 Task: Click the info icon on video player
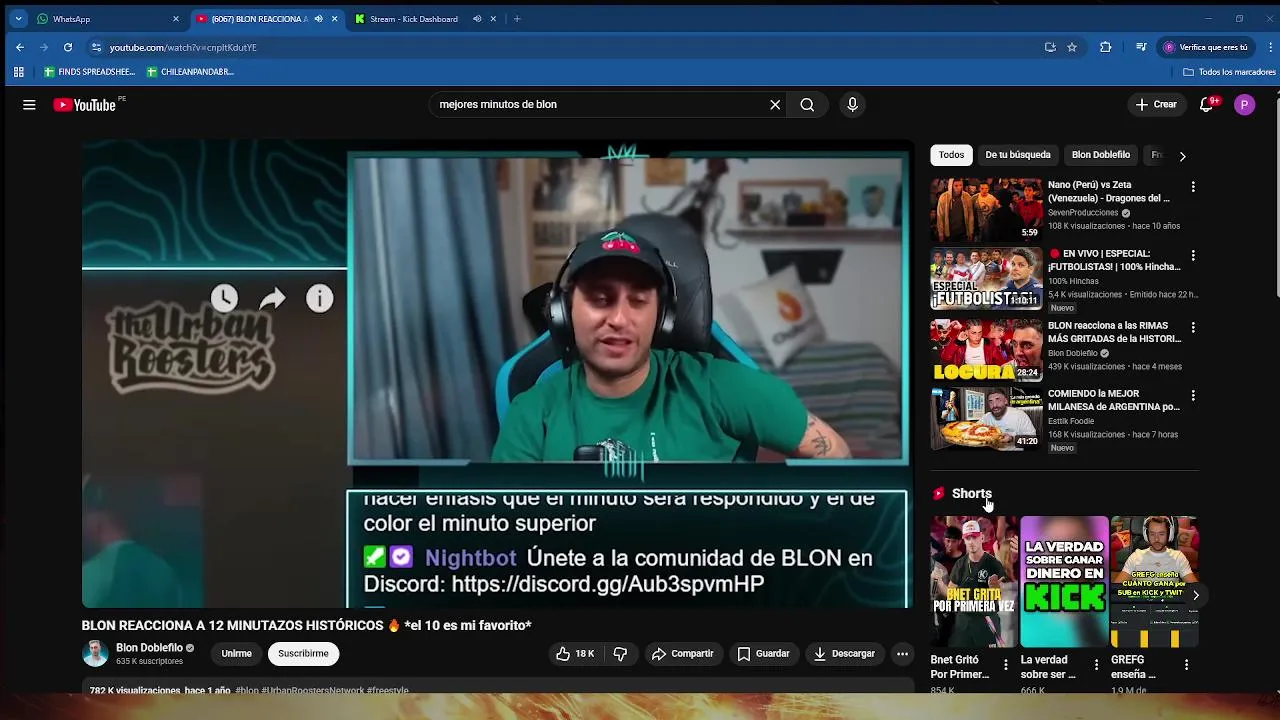pos(319,298)
